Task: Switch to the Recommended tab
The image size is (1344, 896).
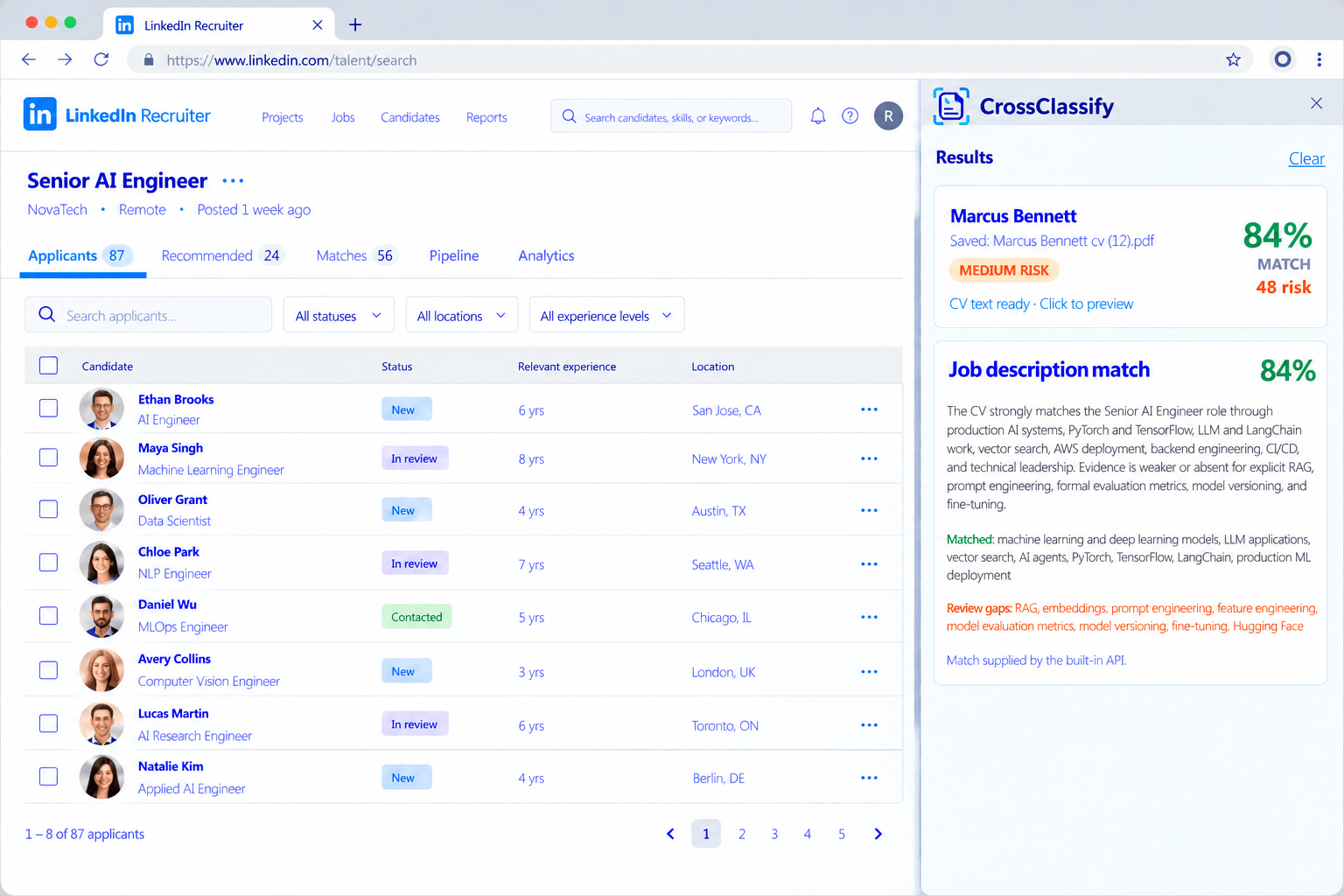Action: (x=222, y=255)
